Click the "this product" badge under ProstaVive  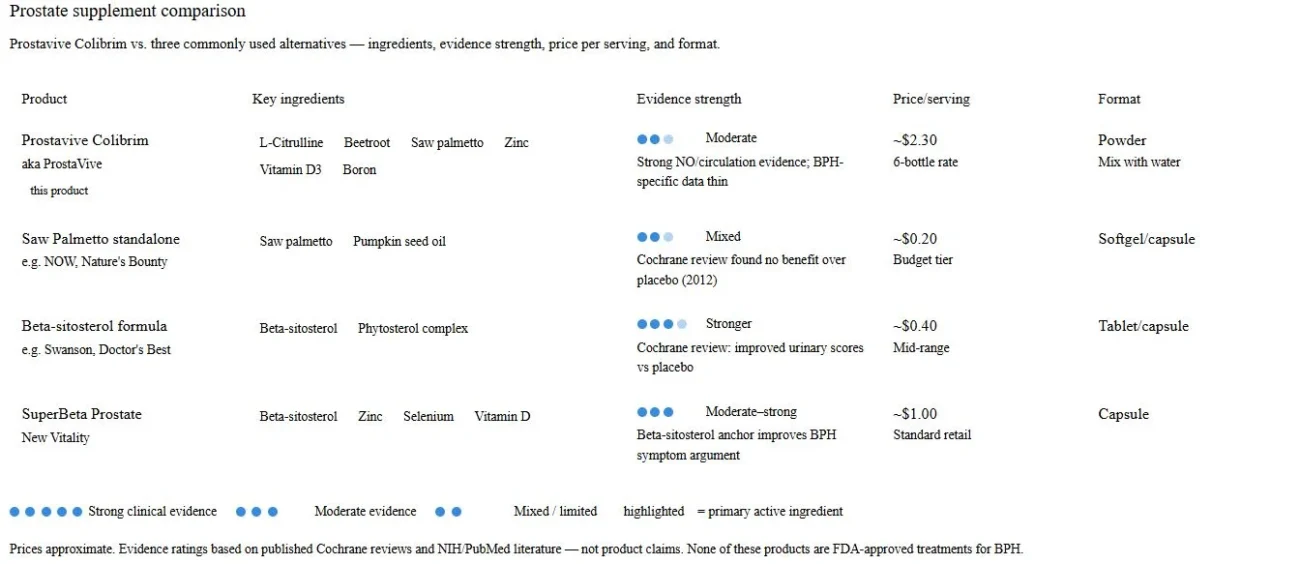(59, 191)
